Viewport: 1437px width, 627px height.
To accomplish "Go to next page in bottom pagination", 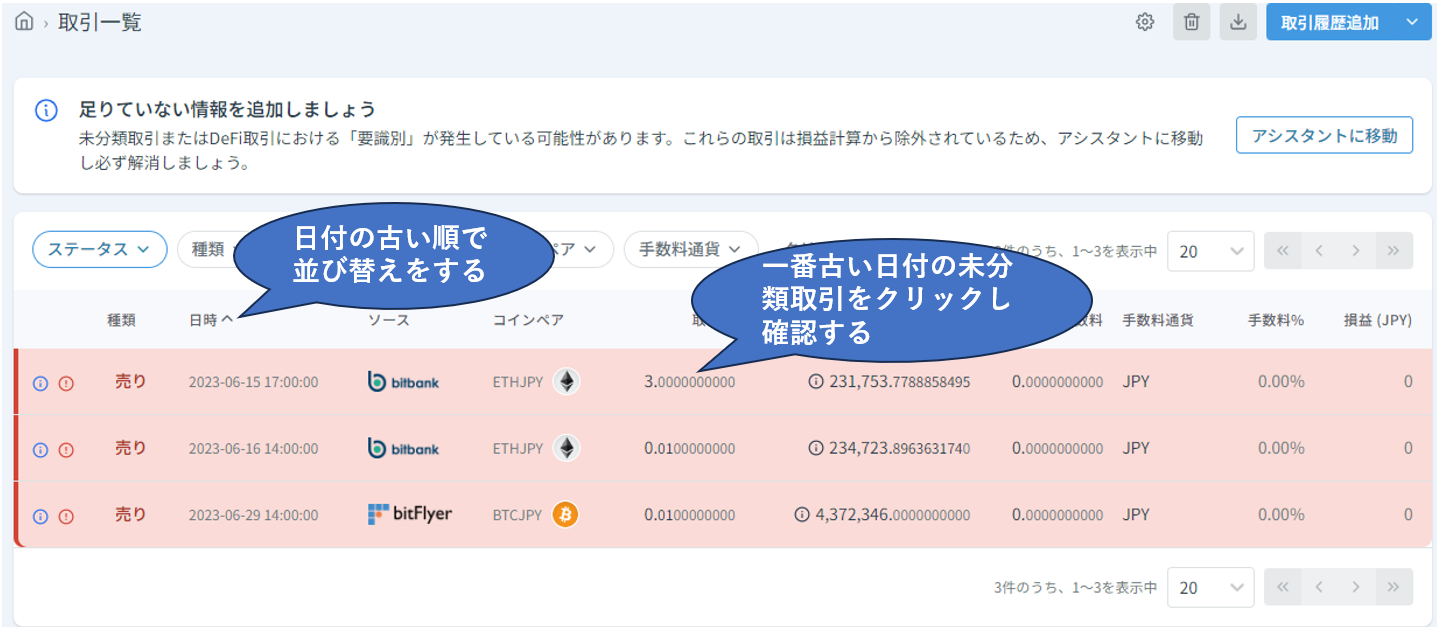I will click(x=1356, y=587).
